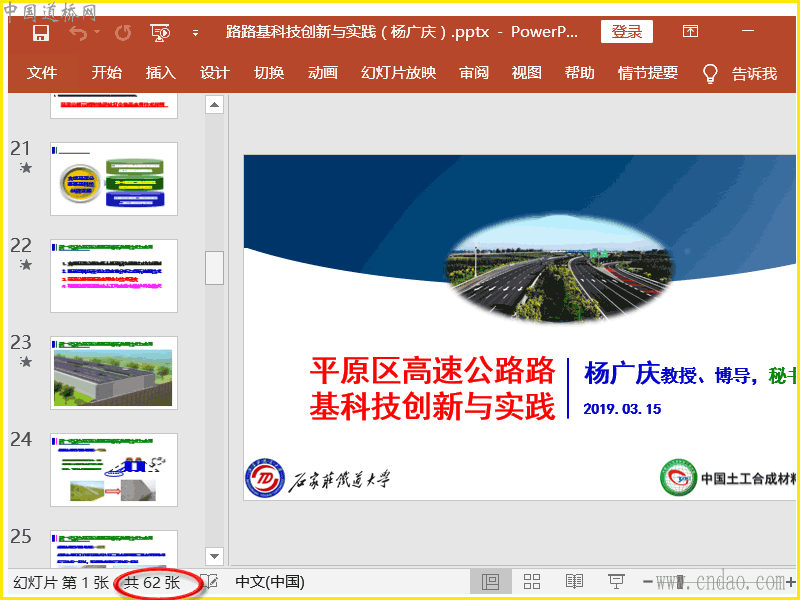Open the 幻灯片放映 tab

398,73
